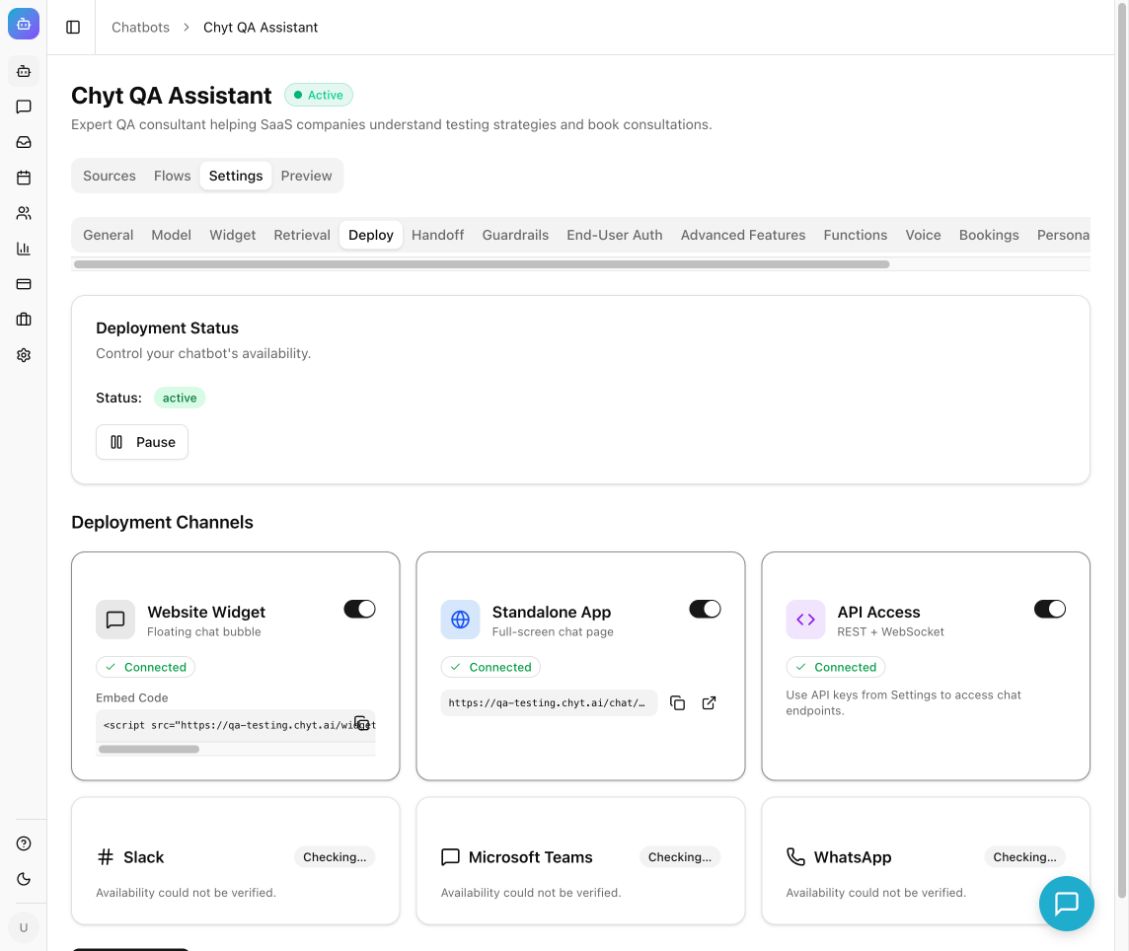Switch to the Sources tab
1129x951 pixels.
109,176
